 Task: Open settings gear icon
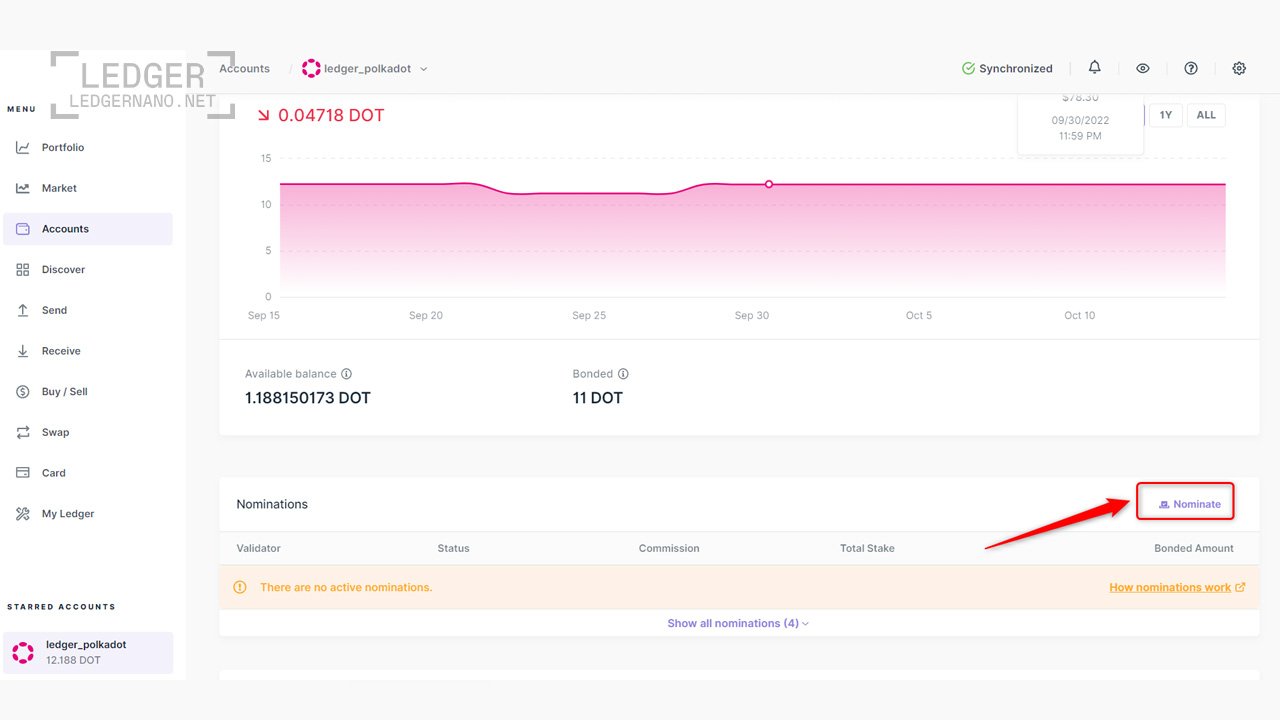click(1239, 68)
